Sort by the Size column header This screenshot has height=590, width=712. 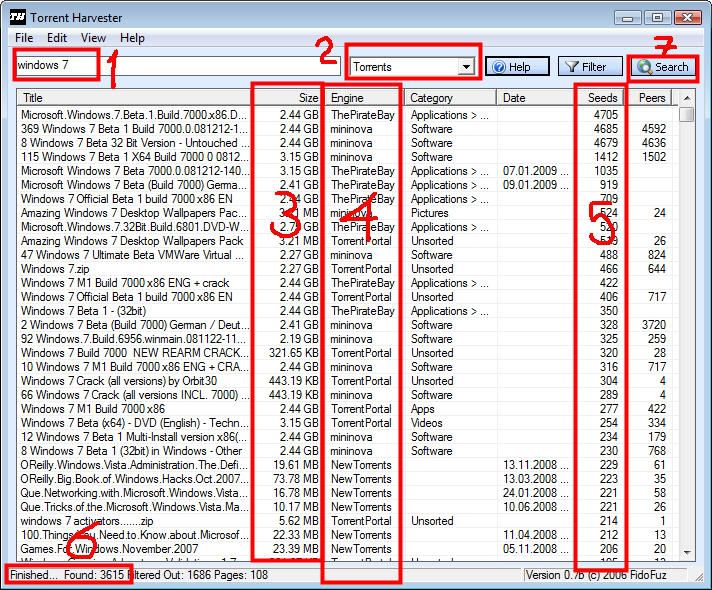(287, 98)
